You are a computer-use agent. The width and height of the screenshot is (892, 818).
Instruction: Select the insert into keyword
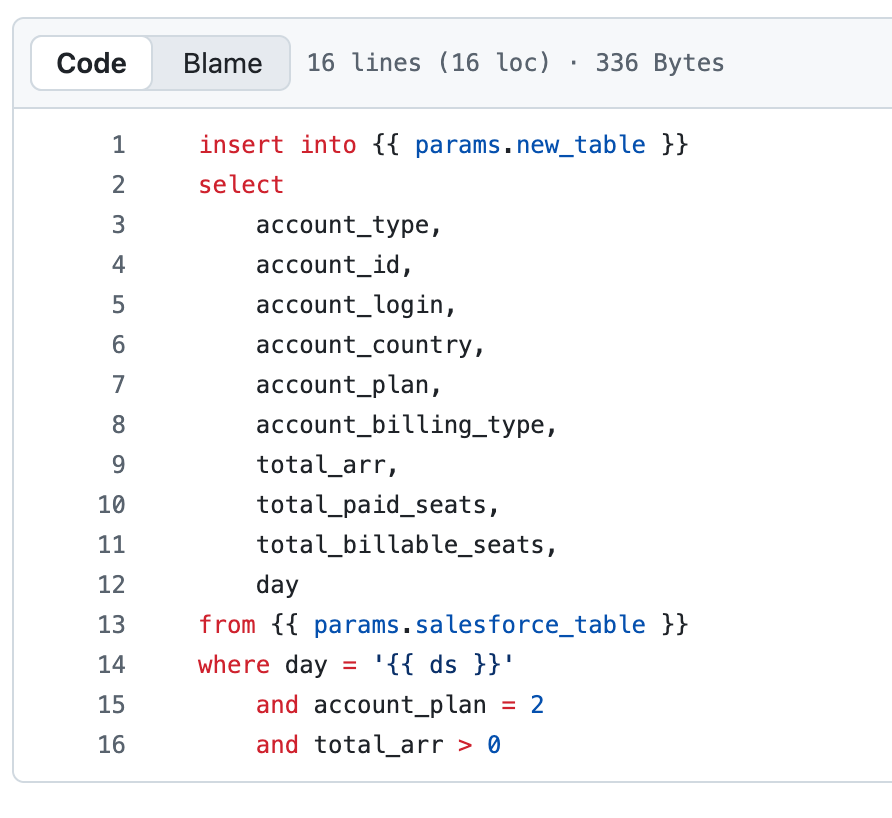275,144
